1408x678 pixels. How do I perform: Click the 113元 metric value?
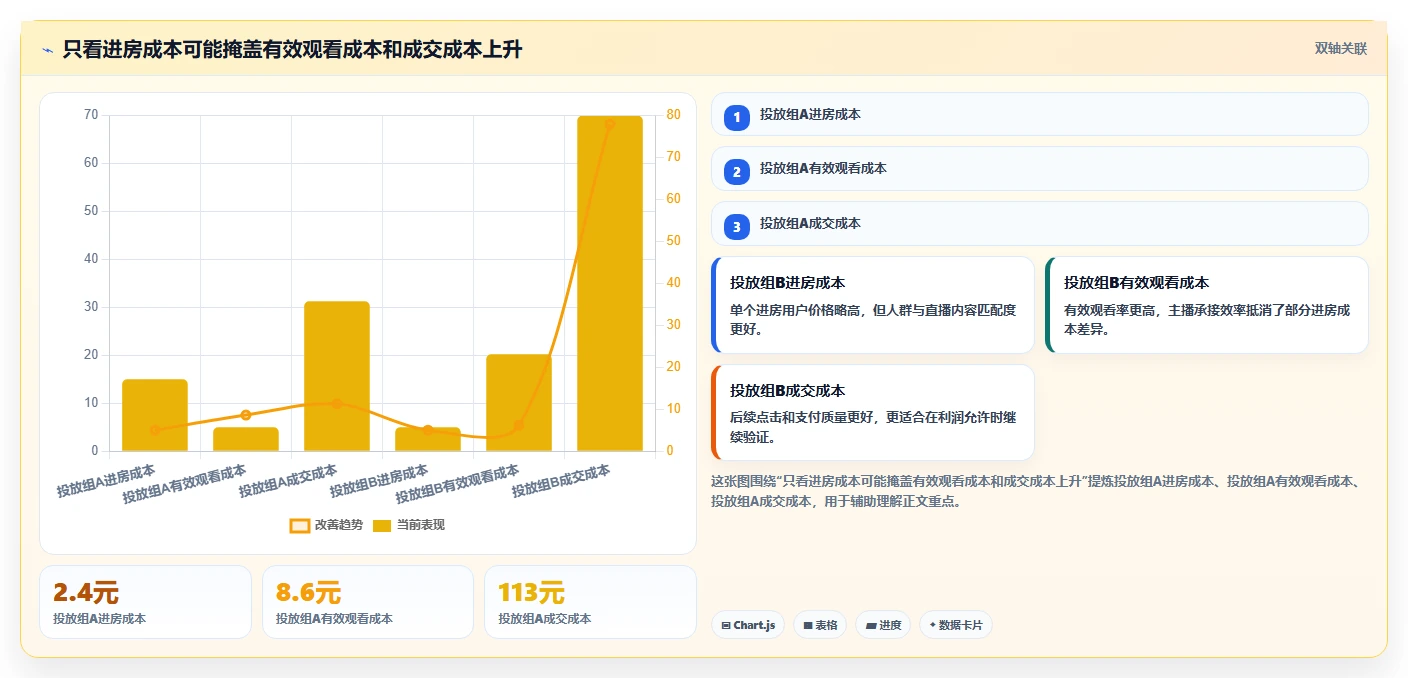click(531, 593)
